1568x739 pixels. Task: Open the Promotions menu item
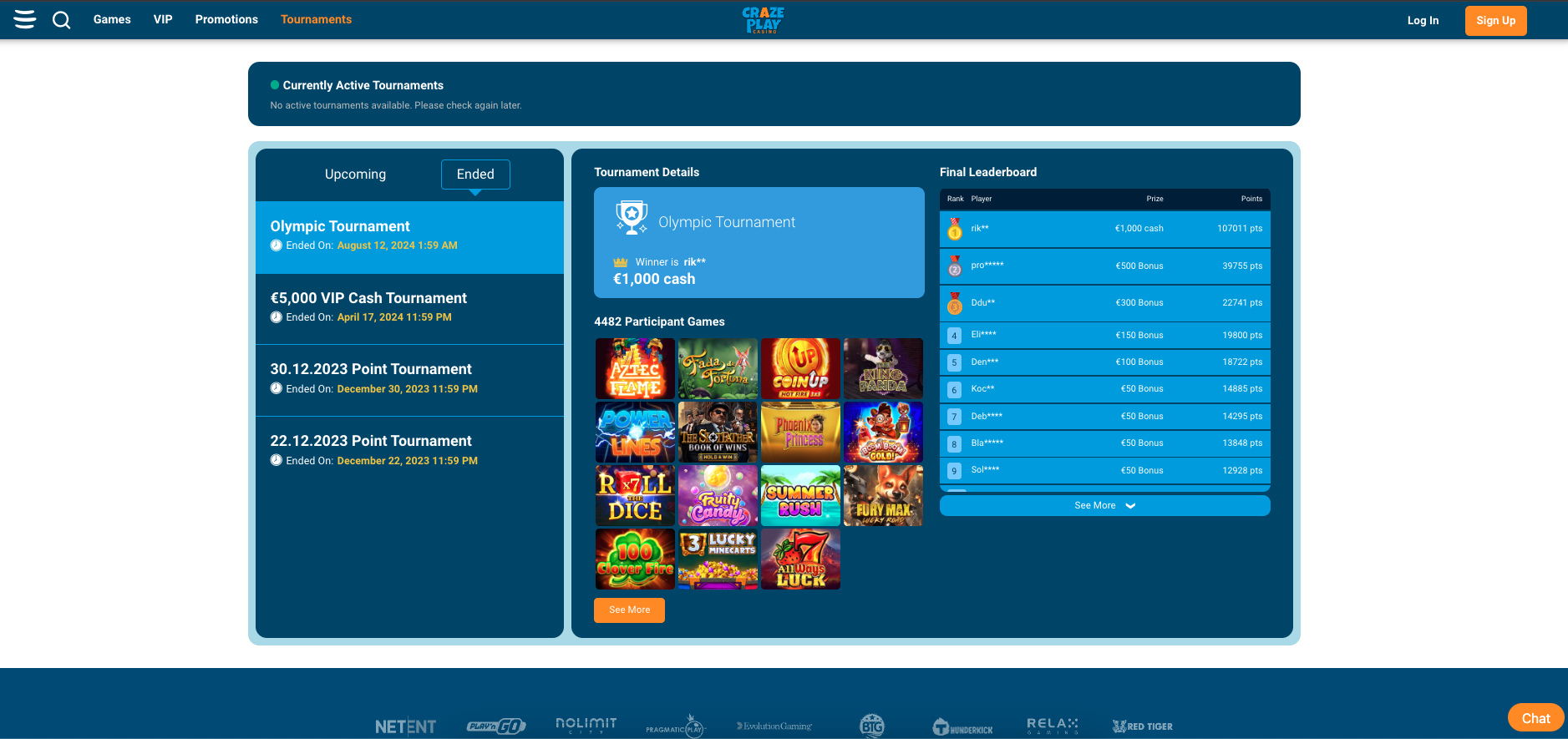point(226,19)
